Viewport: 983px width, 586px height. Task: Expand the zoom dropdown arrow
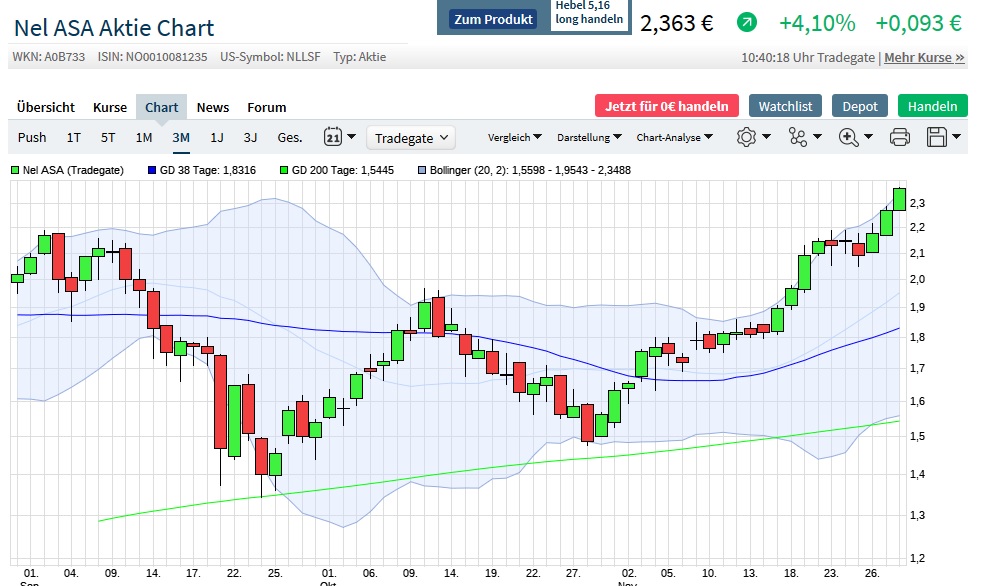tap(868, 136)
